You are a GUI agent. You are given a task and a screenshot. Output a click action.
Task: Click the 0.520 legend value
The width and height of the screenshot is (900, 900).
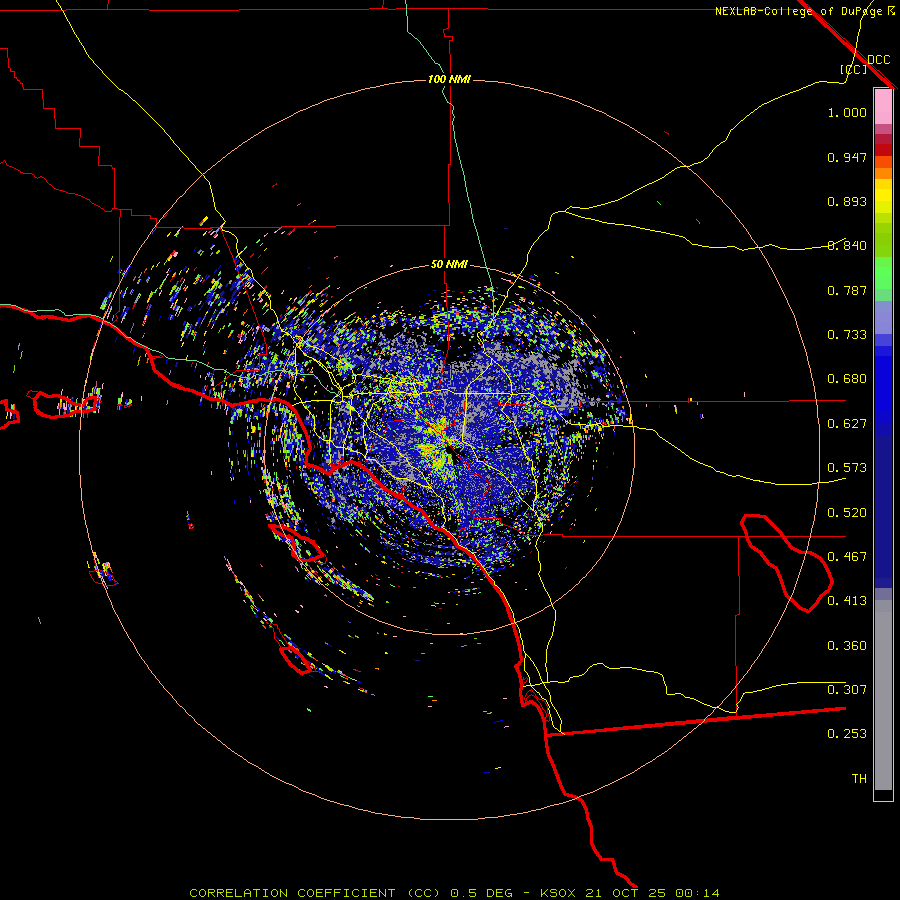[847, 513]
